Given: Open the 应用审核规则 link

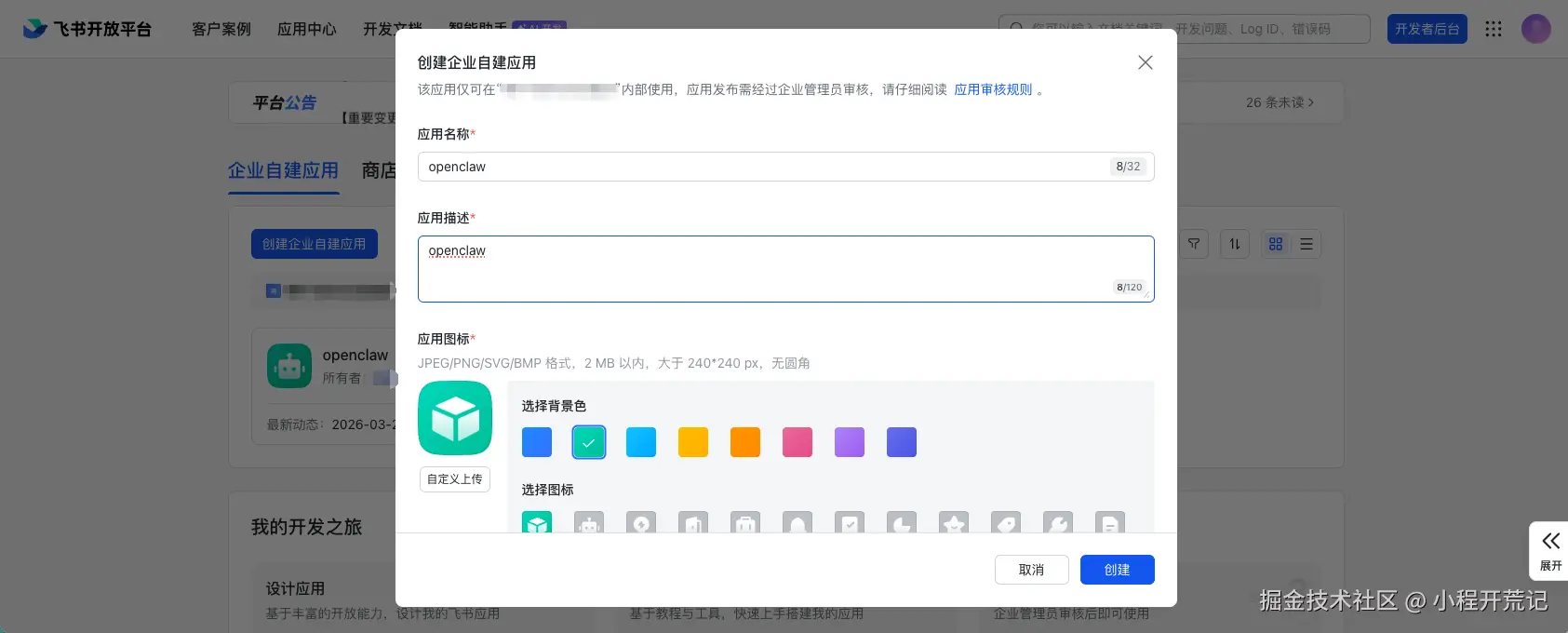Looking at the screenshot, I should [x=993, y=89].
